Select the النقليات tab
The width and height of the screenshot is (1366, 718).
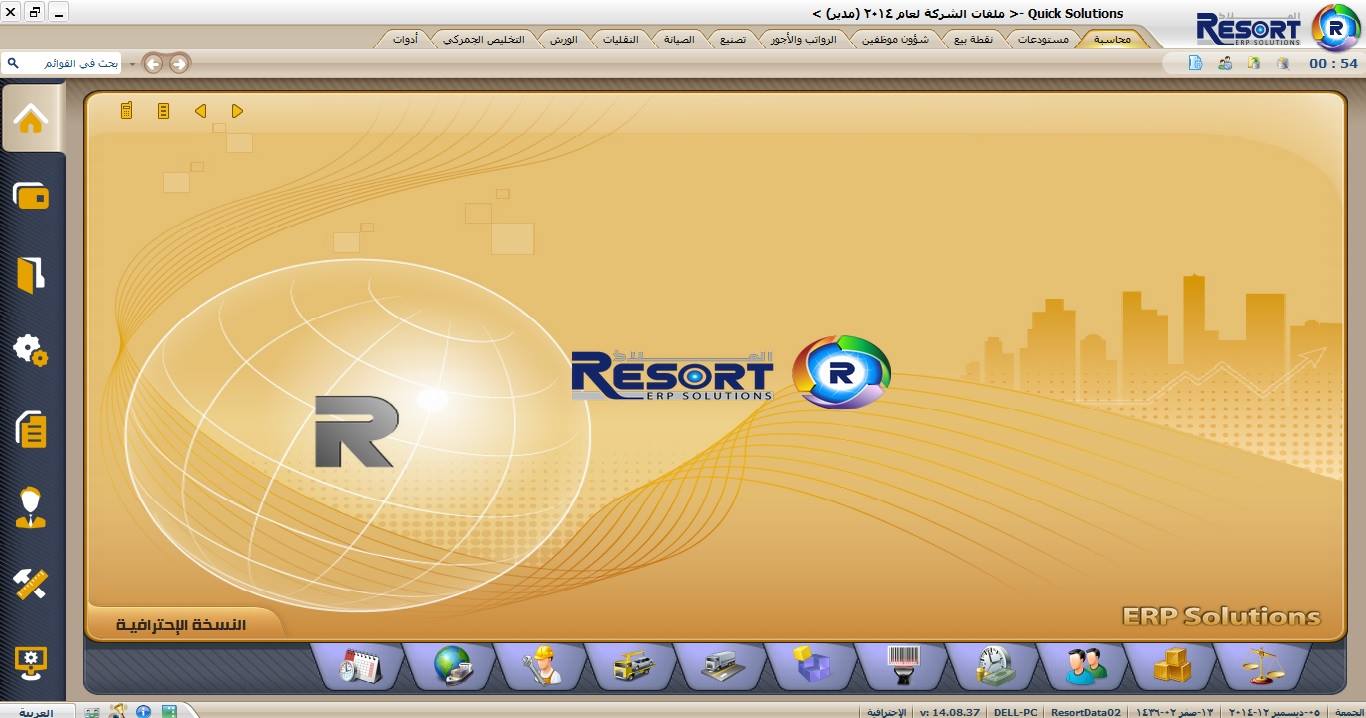pos(621,39)
